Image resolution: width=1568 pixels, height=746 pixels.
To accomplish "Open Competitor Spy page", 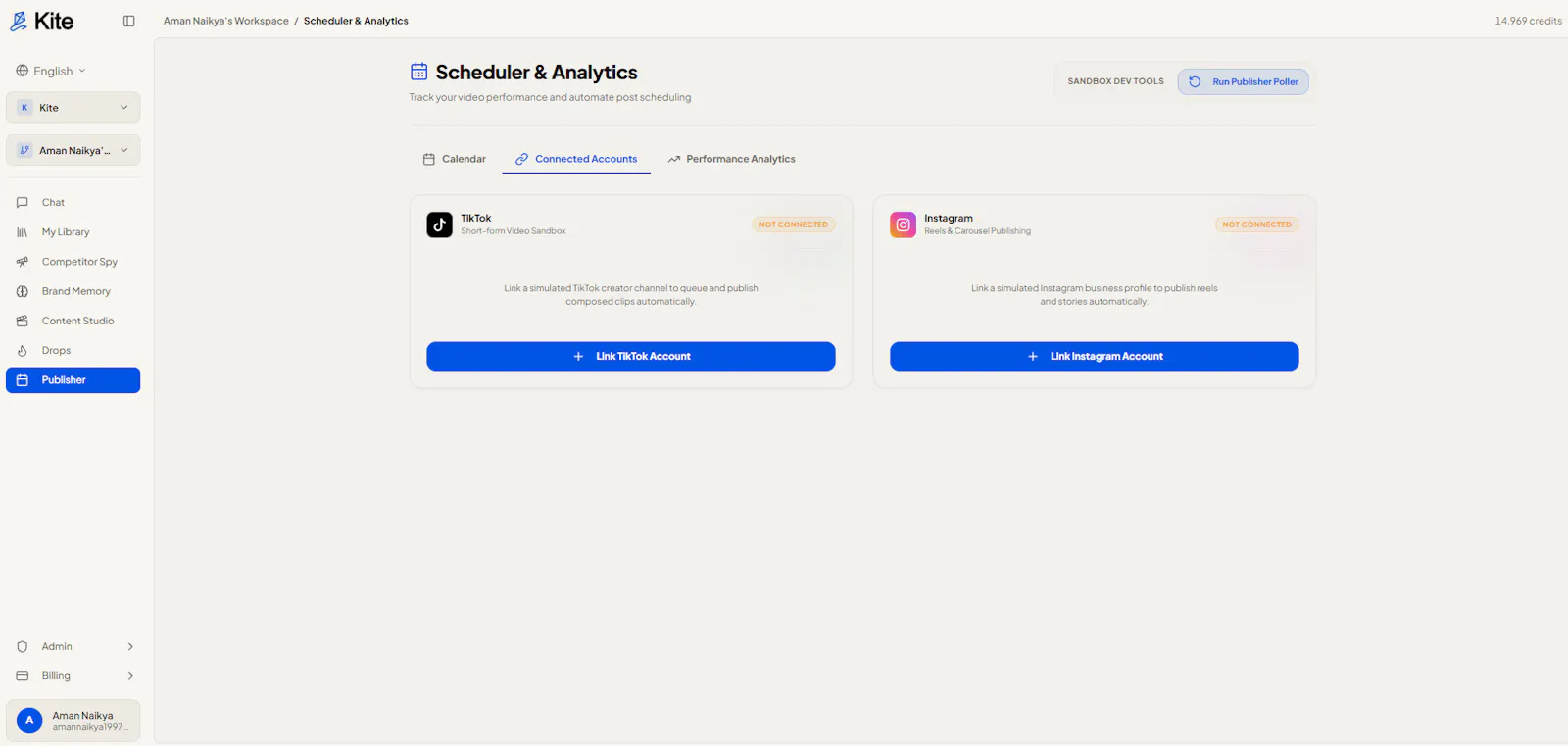I will tap(73, 262).
